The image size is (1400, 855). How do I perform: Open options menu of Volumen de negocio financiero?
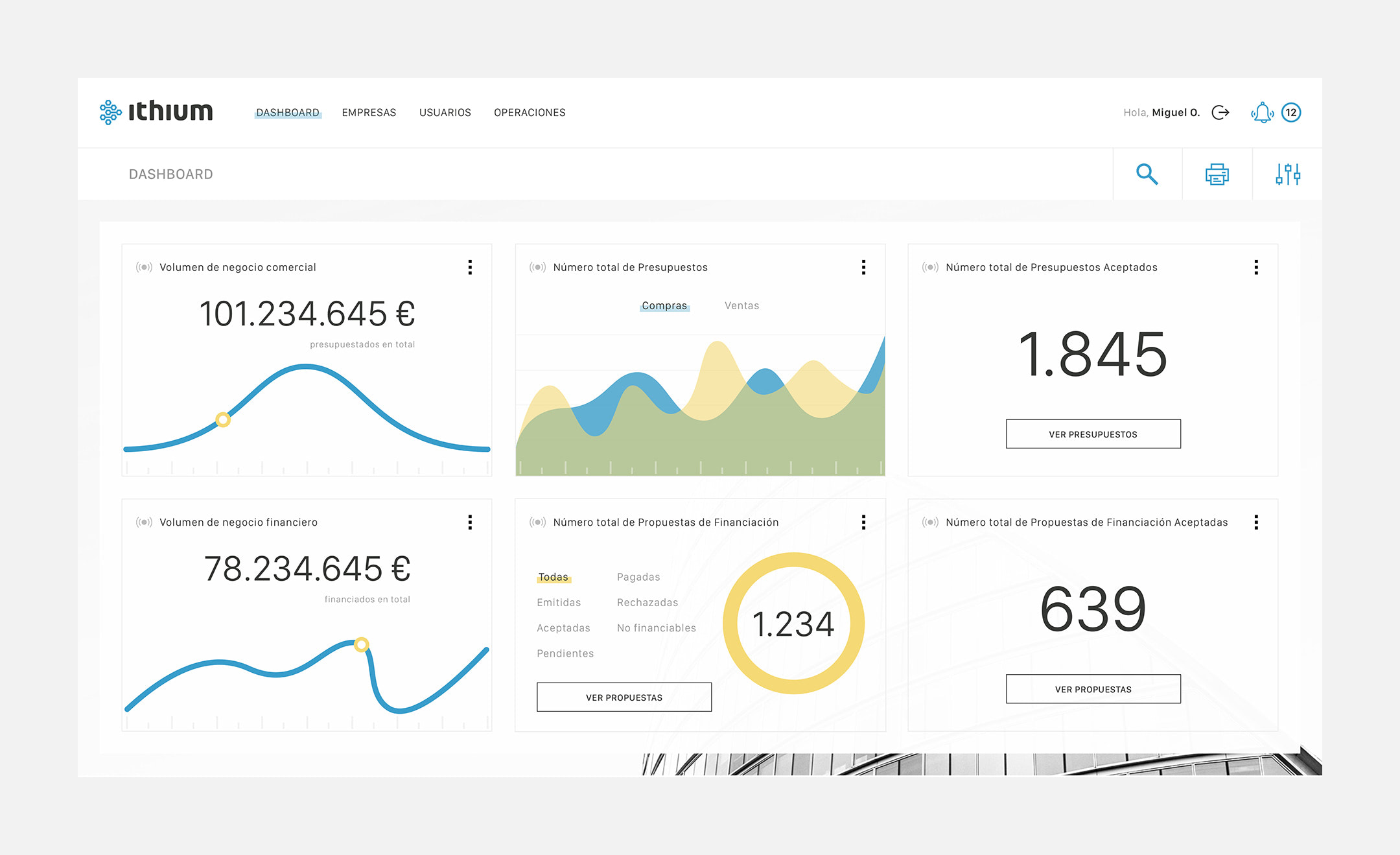(470, 522)
